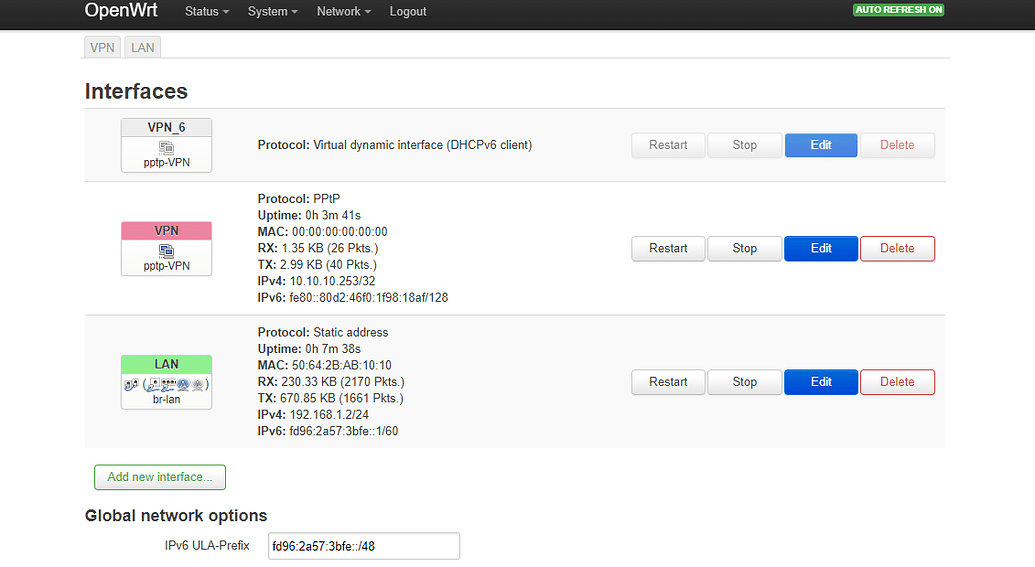Expand the System menu
Image resolution: width=1035 pixels, height=567 pixels.
[x=273, y=12]
